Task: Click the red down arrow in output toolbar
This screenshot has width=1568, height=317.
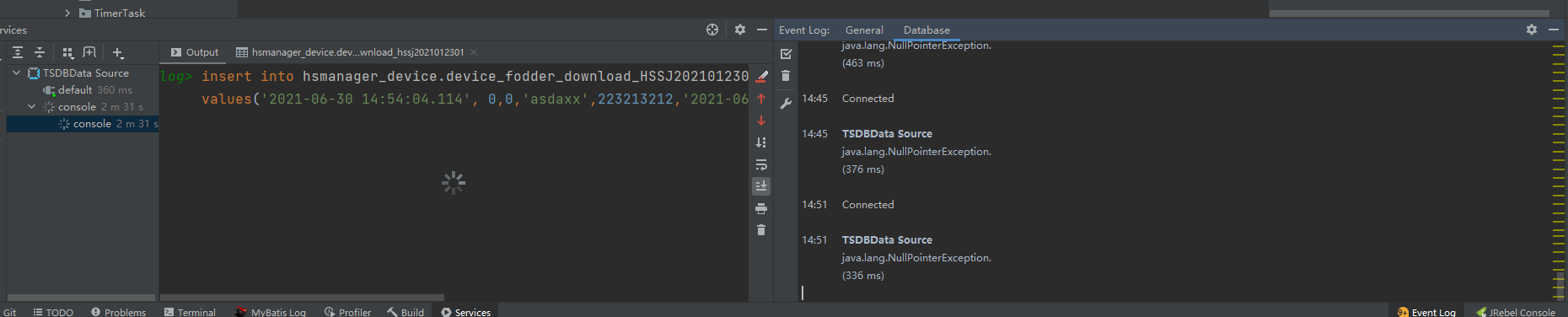Action: click(x=761, y=121)
